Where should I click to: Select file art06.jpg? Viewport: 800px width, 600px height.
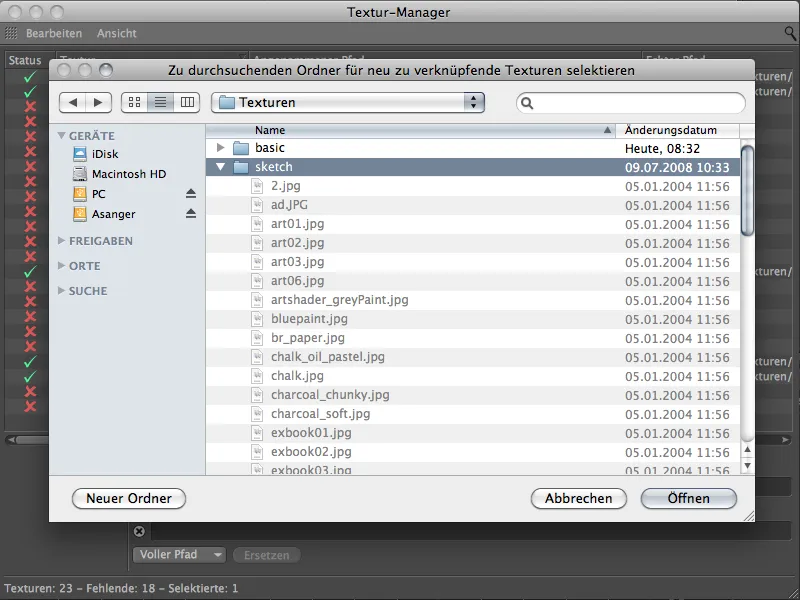tap(297, 281)
